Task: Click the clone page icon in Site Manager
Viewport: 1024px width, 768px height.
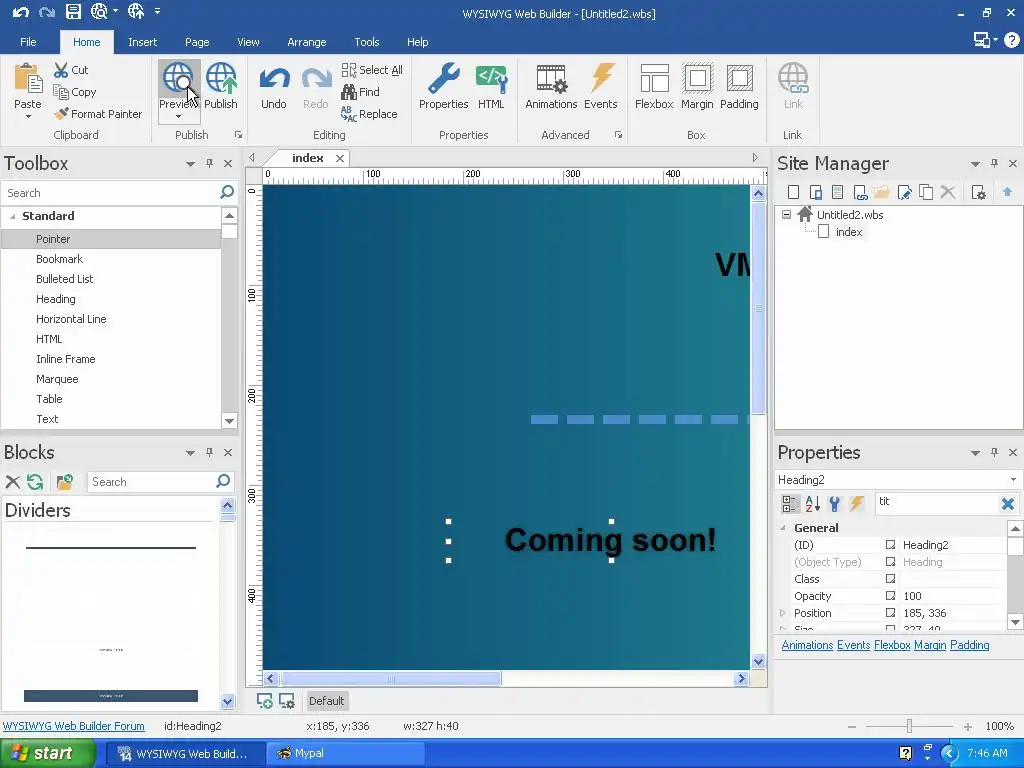Action: [x=926, y=192]
